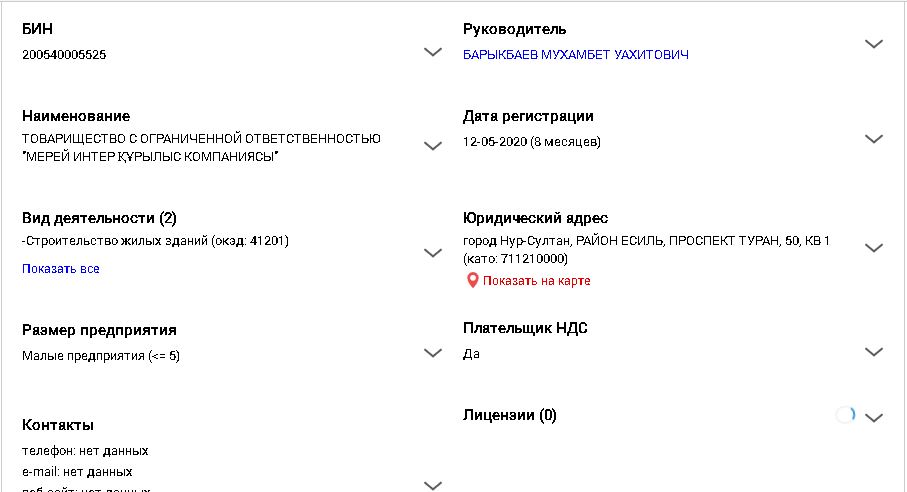Click the company name text
Image resolution: width=907 pixels, height=492 pixels.
click(x=201, y=147)
